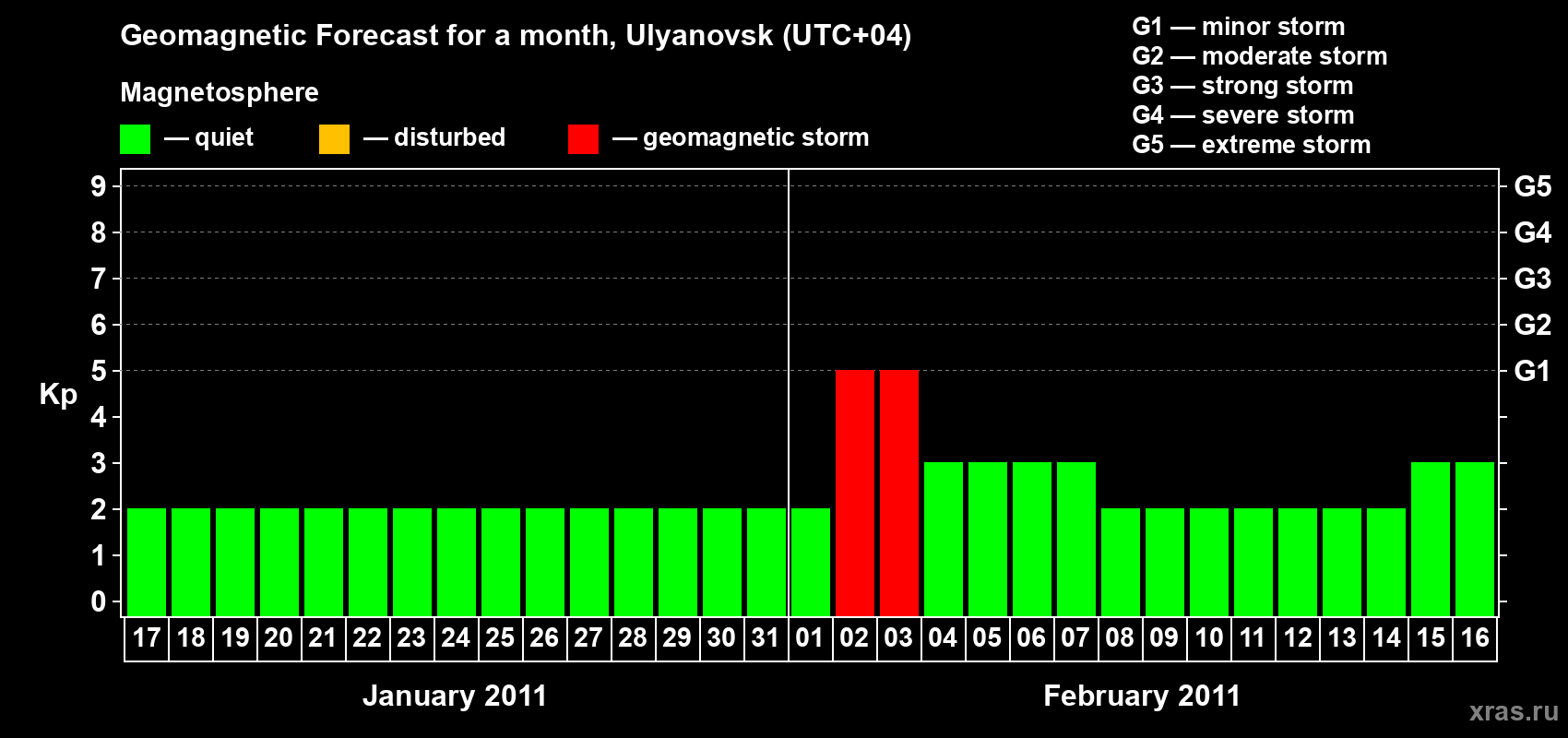Click the green bar for February 15
The image size is (1568, 738).
1431,539
